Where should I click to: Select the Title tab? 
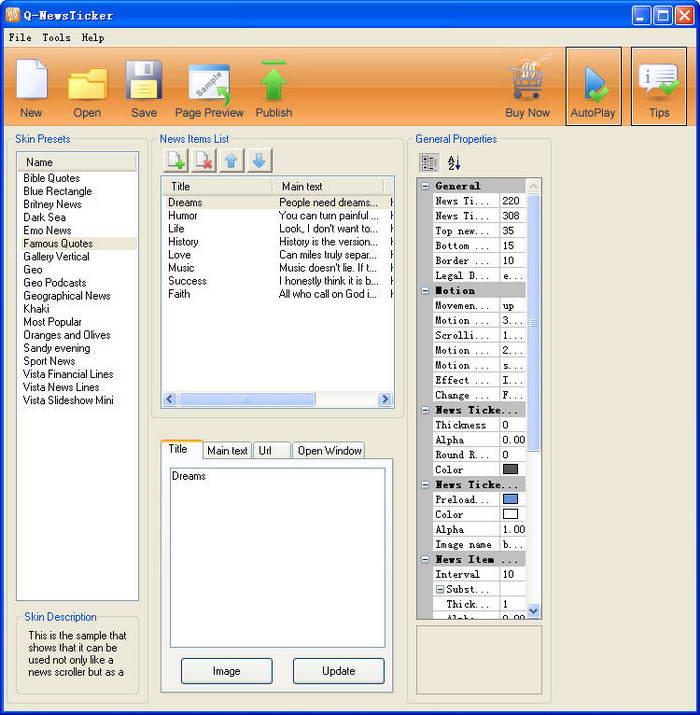click(181, 449)
